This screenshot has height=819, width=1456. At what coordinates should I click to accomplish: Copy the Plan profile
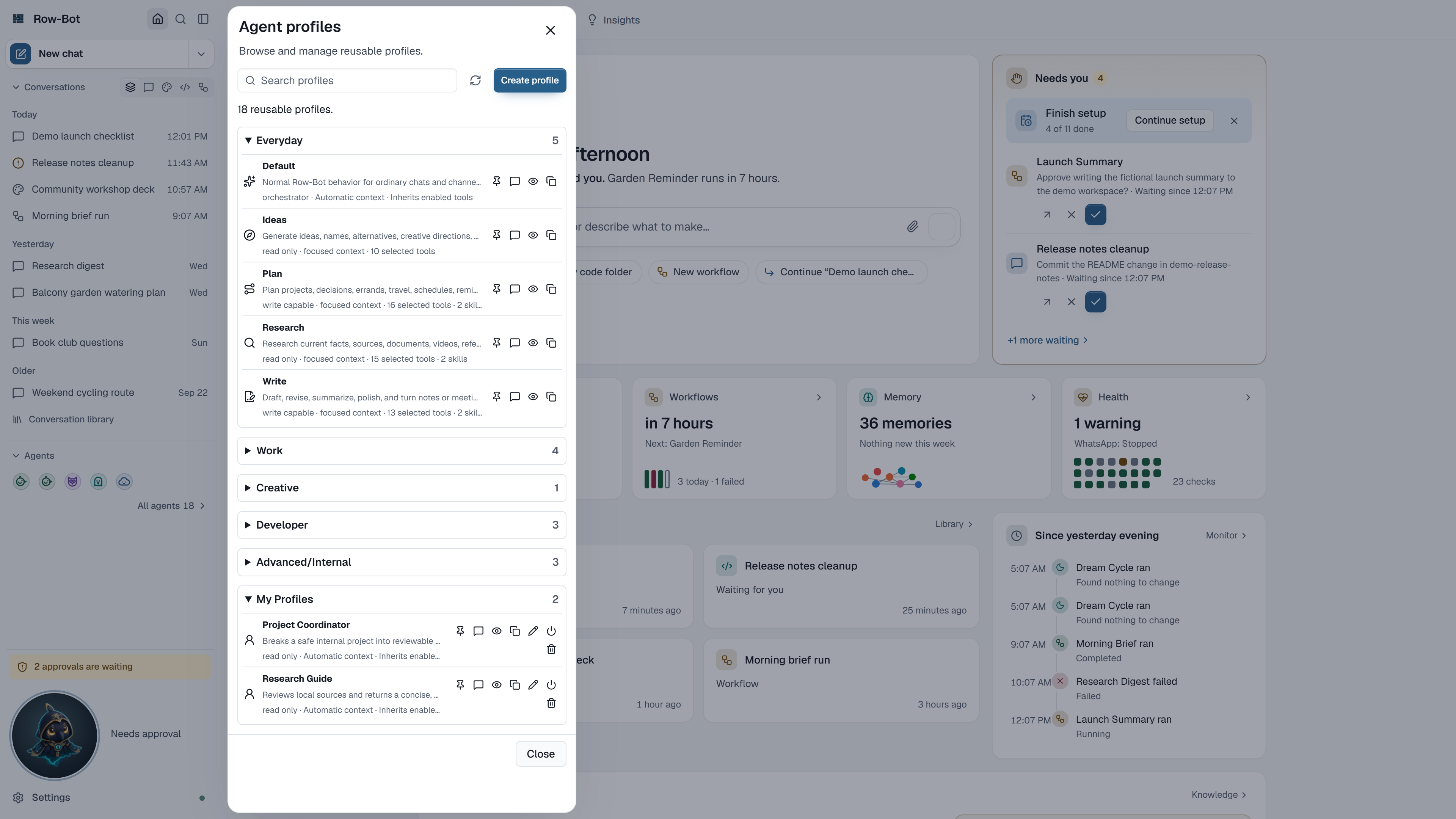click(x=551, y=289)
